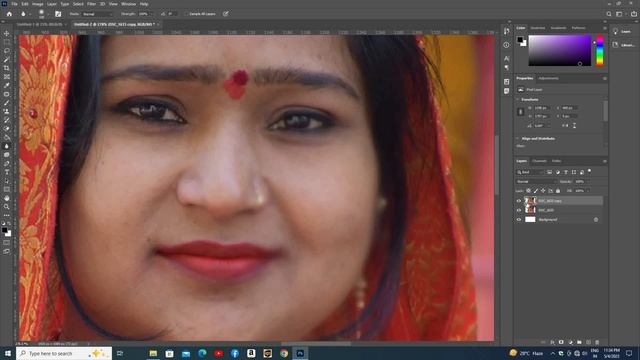640x360 pixels.
Task: Collapse the Transform section
Action: click(518, 100)
